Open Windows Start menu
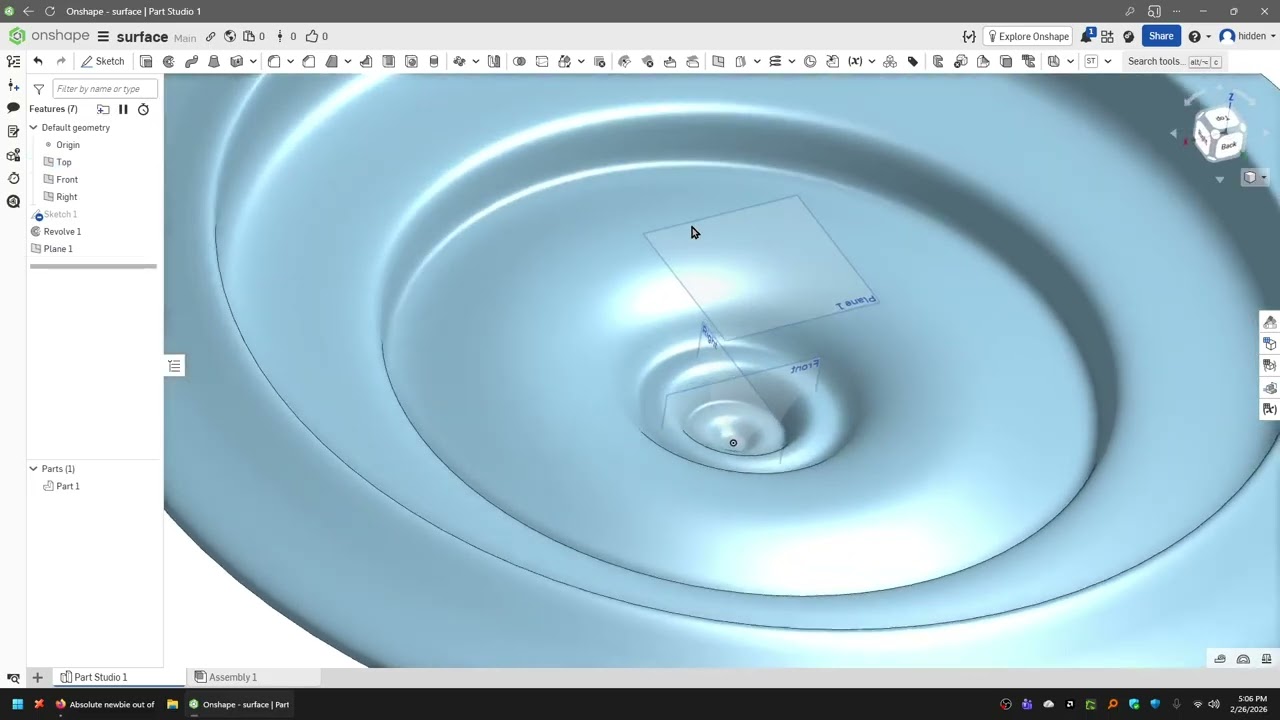This screenshot has width=1280, height=720. coord(17,704)
